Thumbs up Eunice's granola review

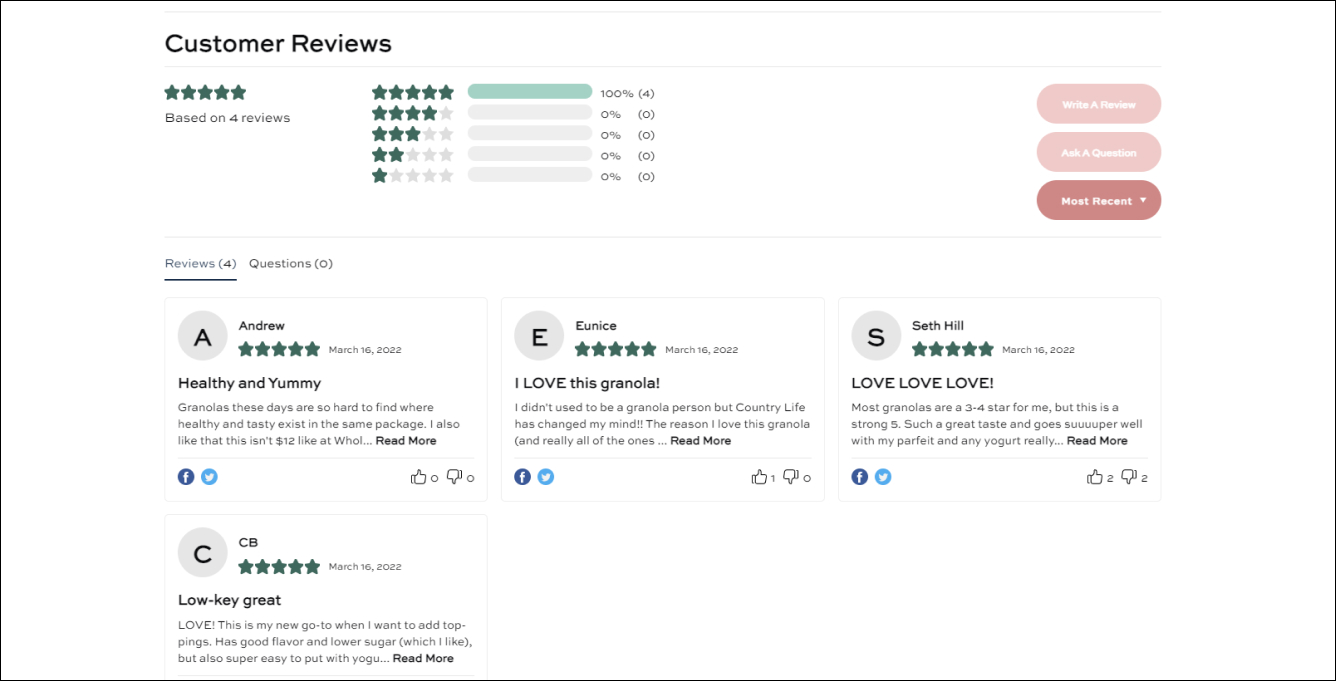point(759,477)
